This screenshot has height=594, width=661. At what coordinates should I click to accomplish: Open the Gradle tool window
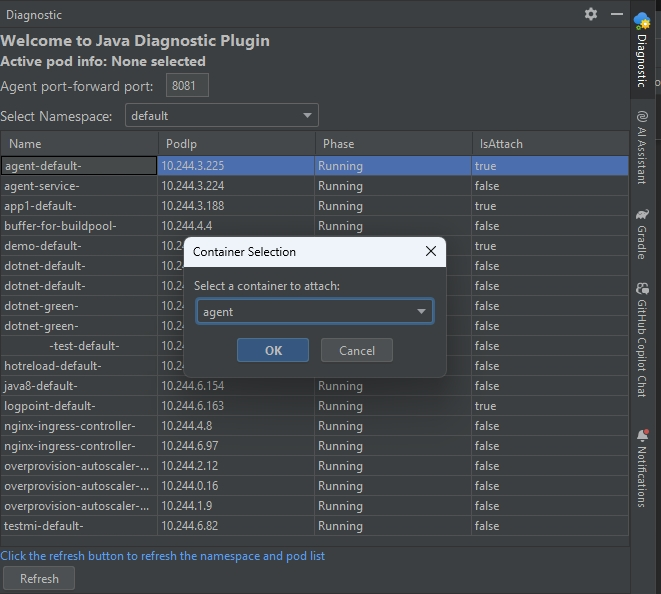click(642, 235)
